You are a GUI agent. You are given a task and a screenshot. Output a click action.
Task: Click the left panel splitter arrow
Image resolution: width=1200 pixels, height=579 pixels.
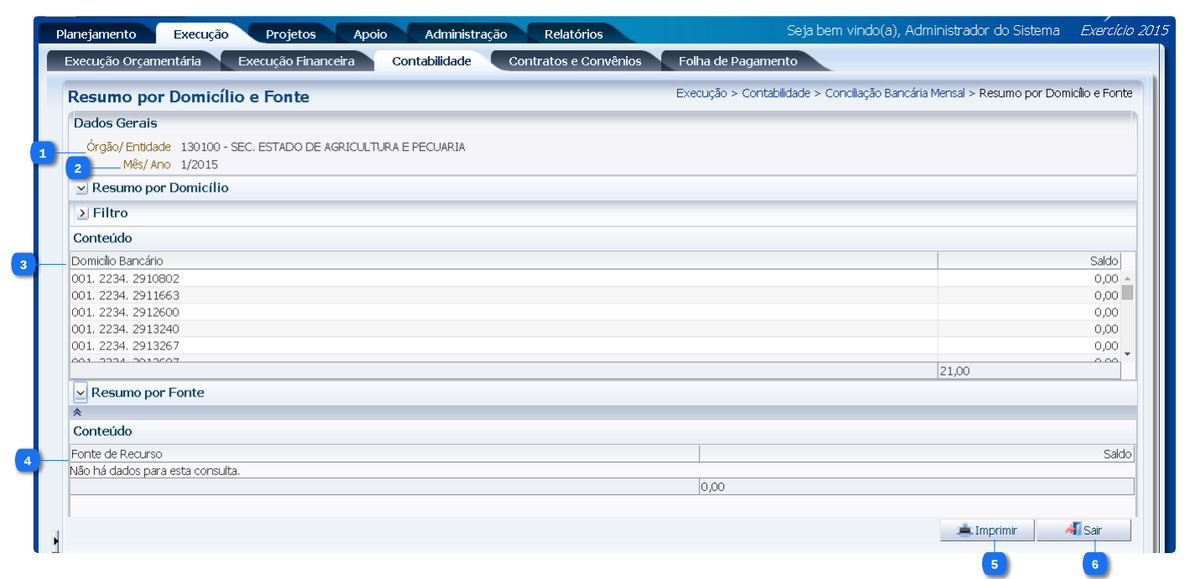56,541
